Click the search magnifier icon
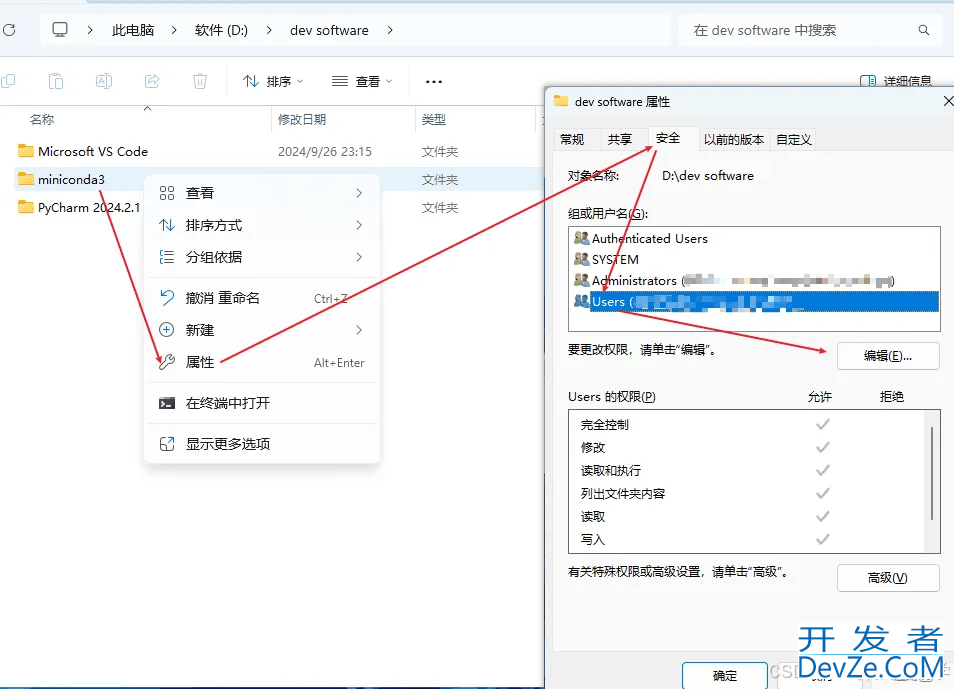This screenshot has height=689, width=954. coord(924,30)
